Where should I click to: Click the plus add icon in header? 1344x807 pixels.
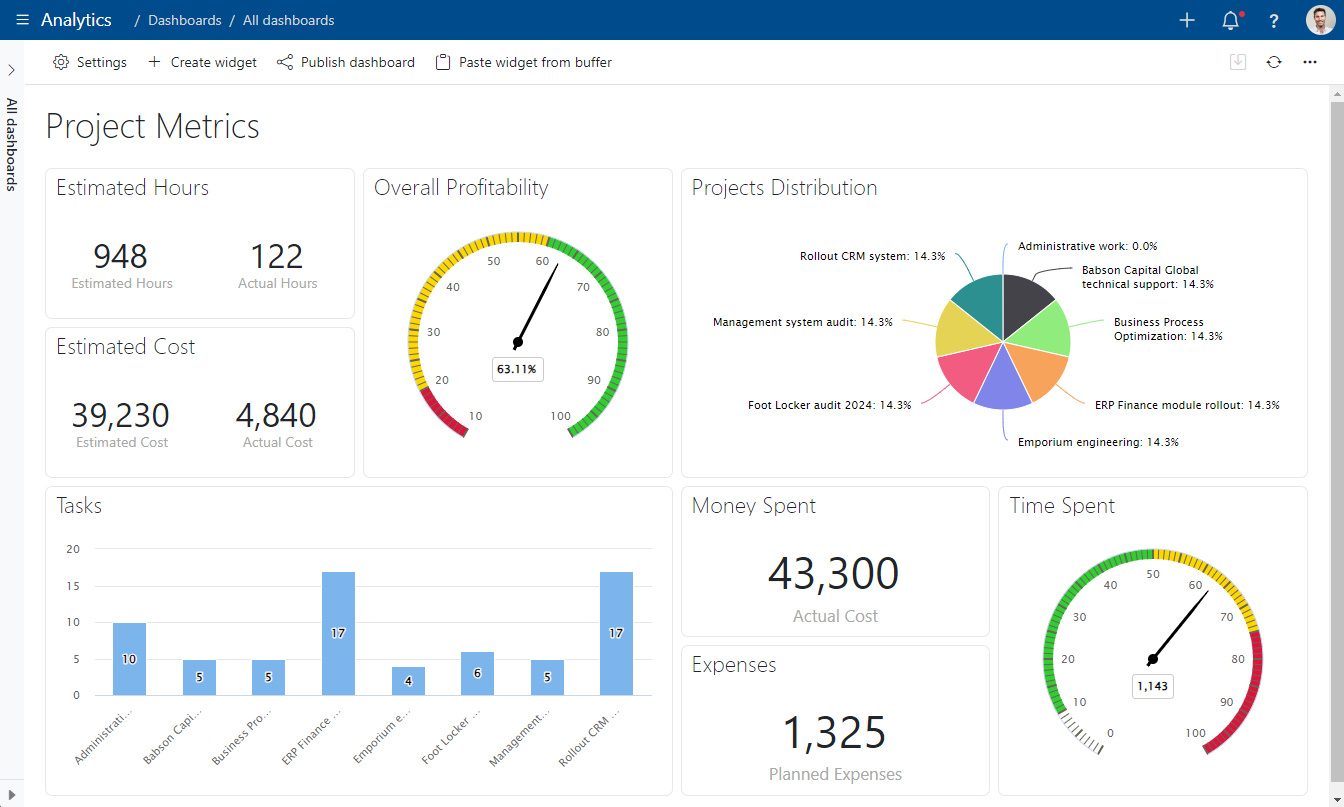1187,20
